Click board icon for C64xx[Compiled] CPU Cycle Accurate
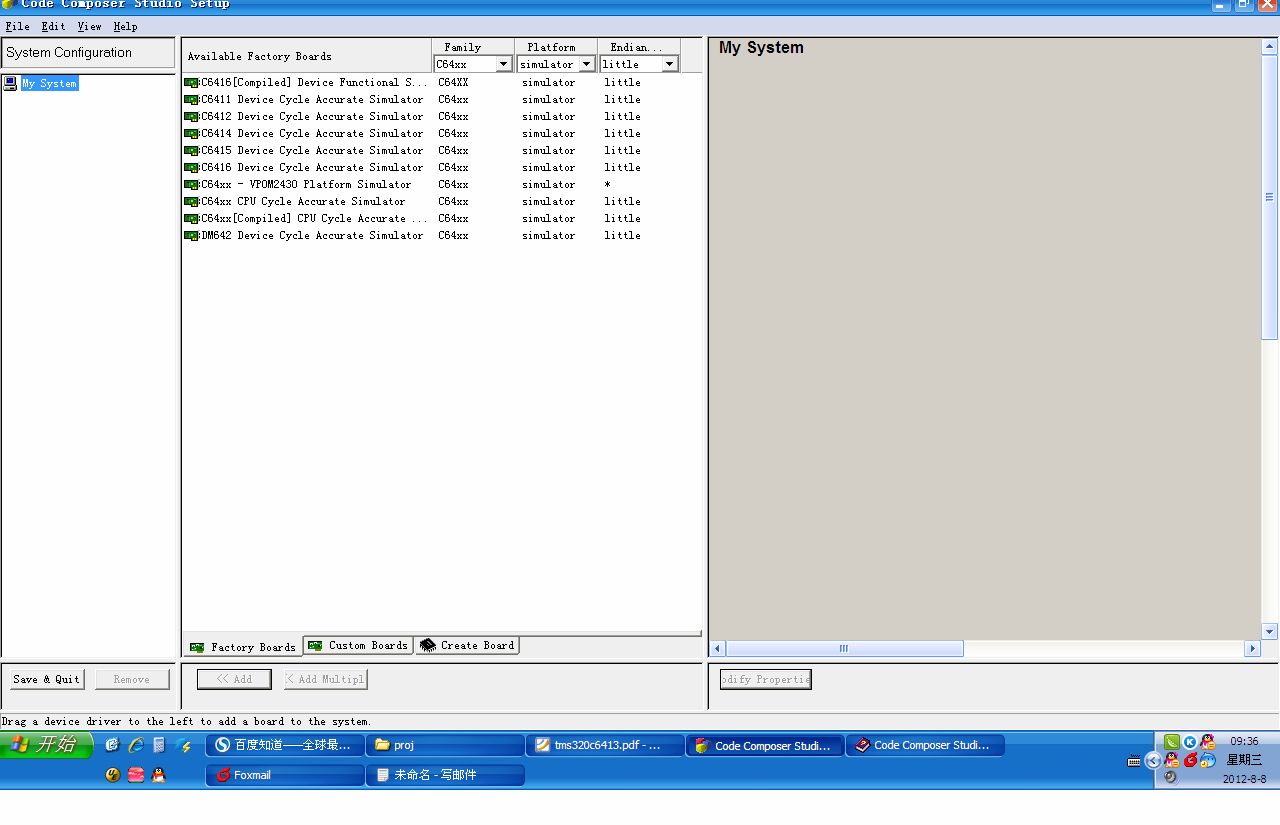Viewport: 1280px width, 825px height. [191, 219]
